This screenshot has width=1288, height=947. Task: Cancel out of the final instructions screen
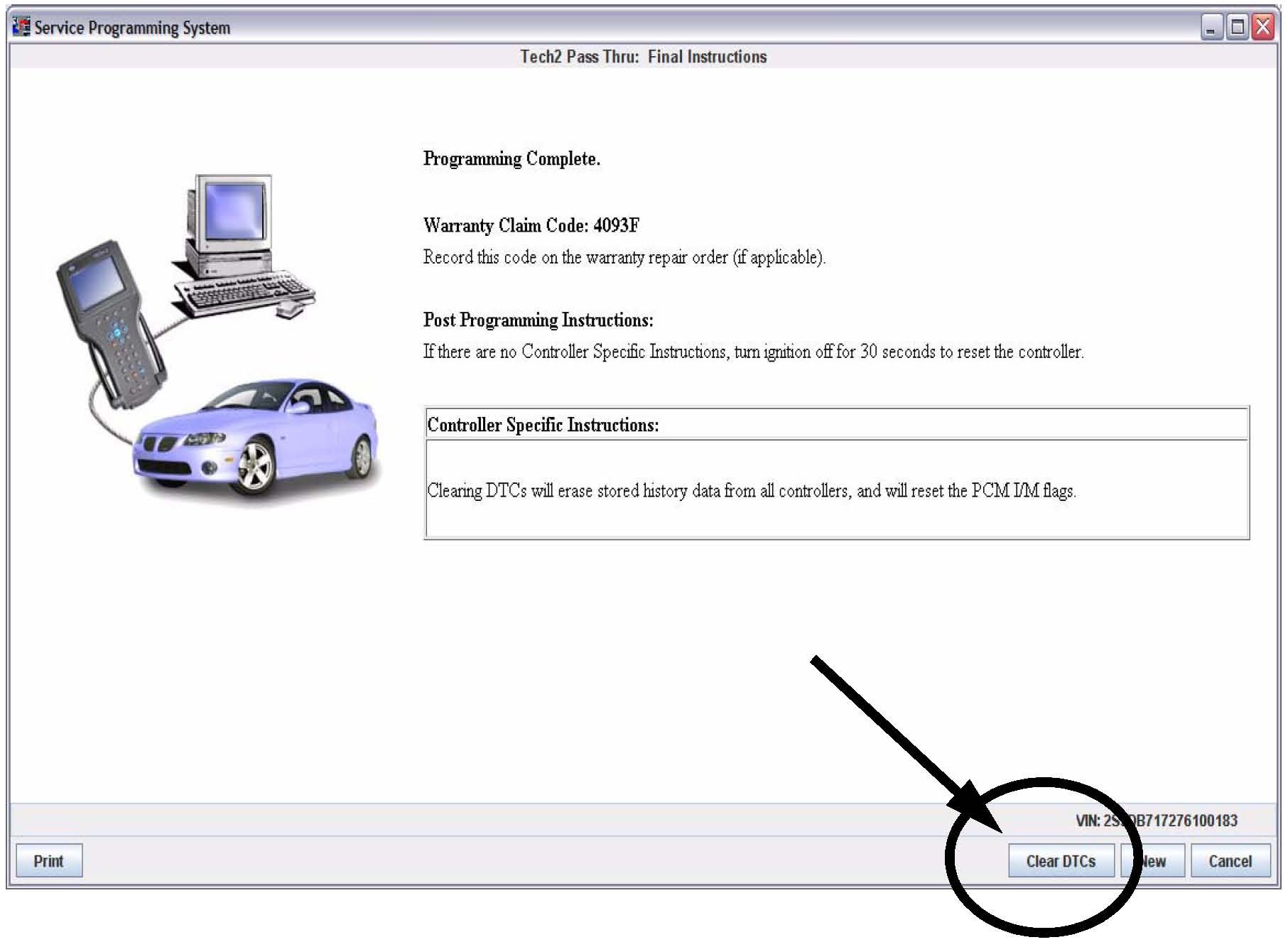[x=1230, y=860]
